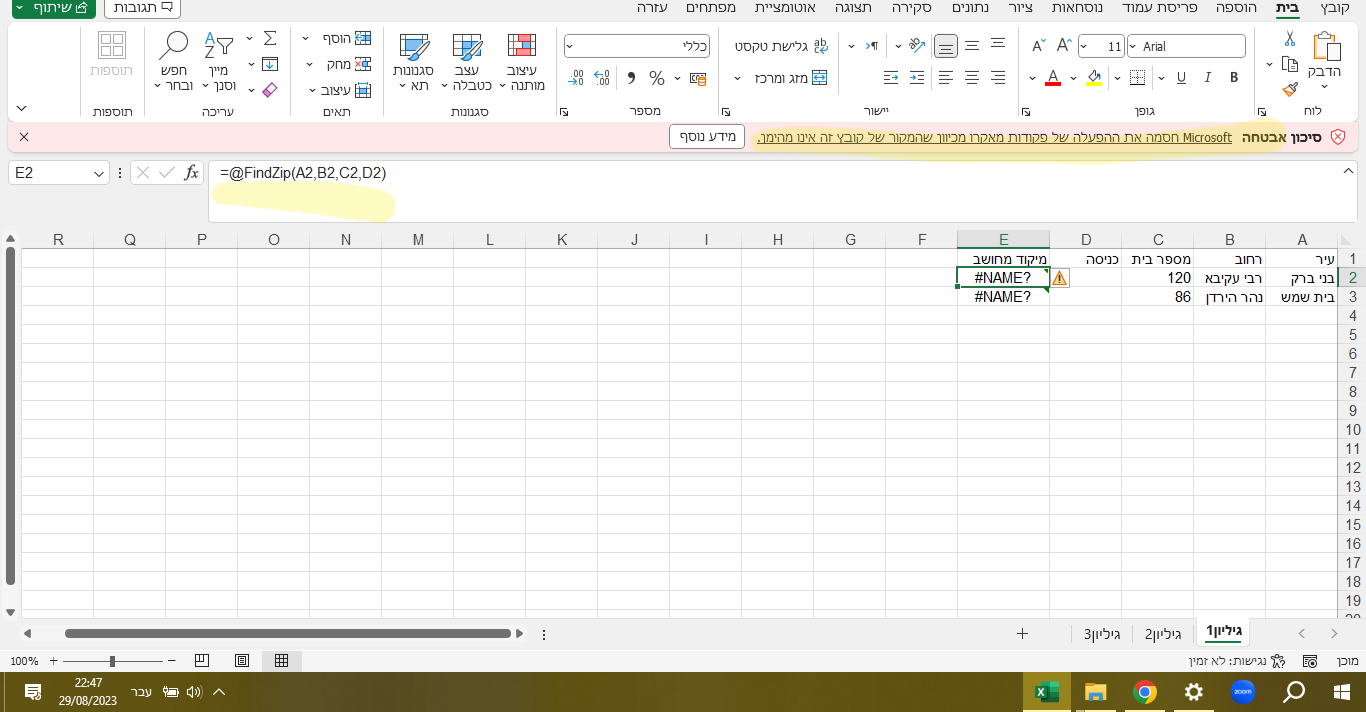Click the accounting number format icon
The image size is (1366, 712).
click(697, 78)
